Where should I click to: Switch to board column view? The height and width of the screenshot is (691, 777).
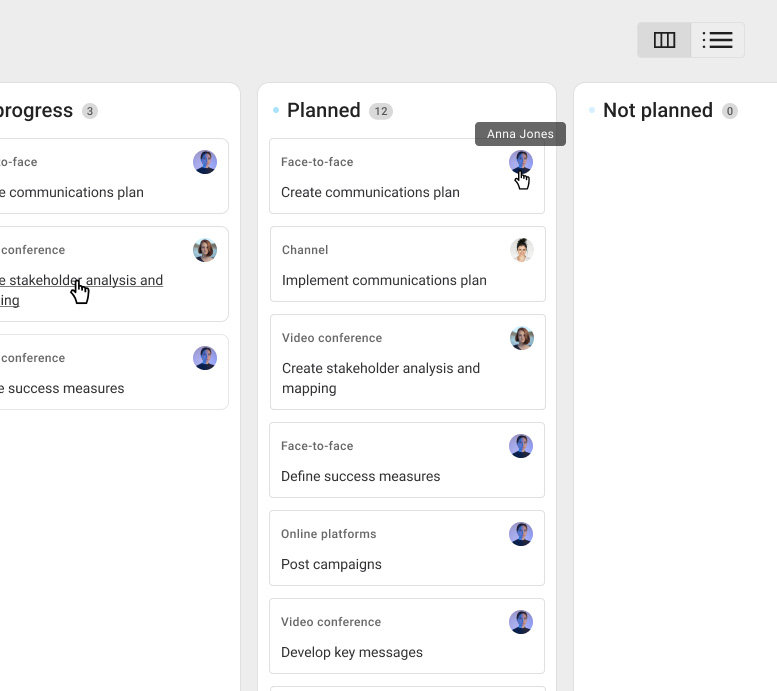[x=664, y=40]
